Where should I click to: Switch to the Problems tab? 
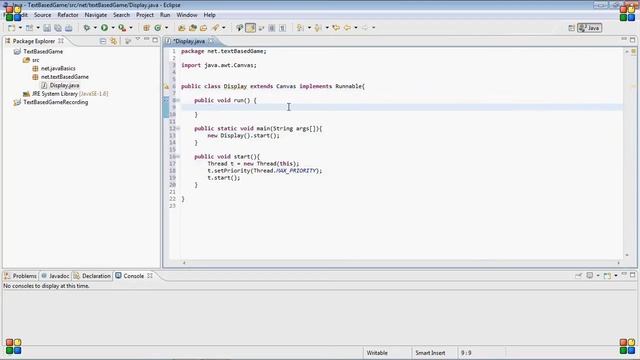click(20, 276)
